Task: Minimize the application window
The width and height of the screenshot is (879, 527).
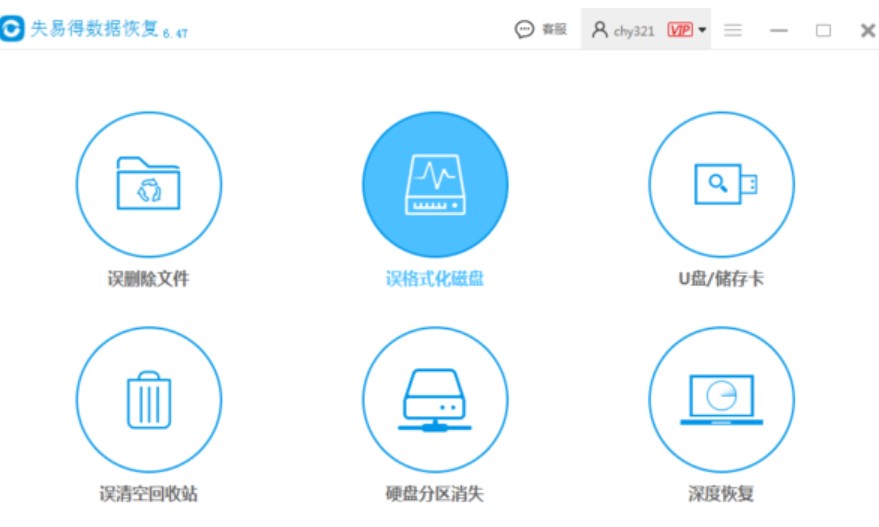Action: coord(779,30)
